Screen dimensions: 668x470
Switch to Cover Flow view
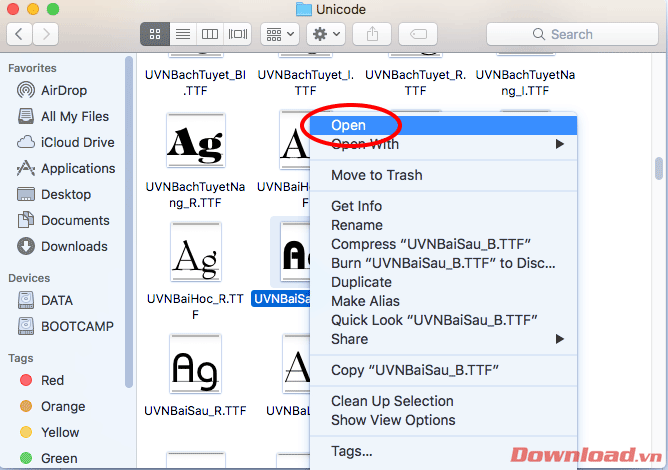pyautogui.click(x=237, y=34)
